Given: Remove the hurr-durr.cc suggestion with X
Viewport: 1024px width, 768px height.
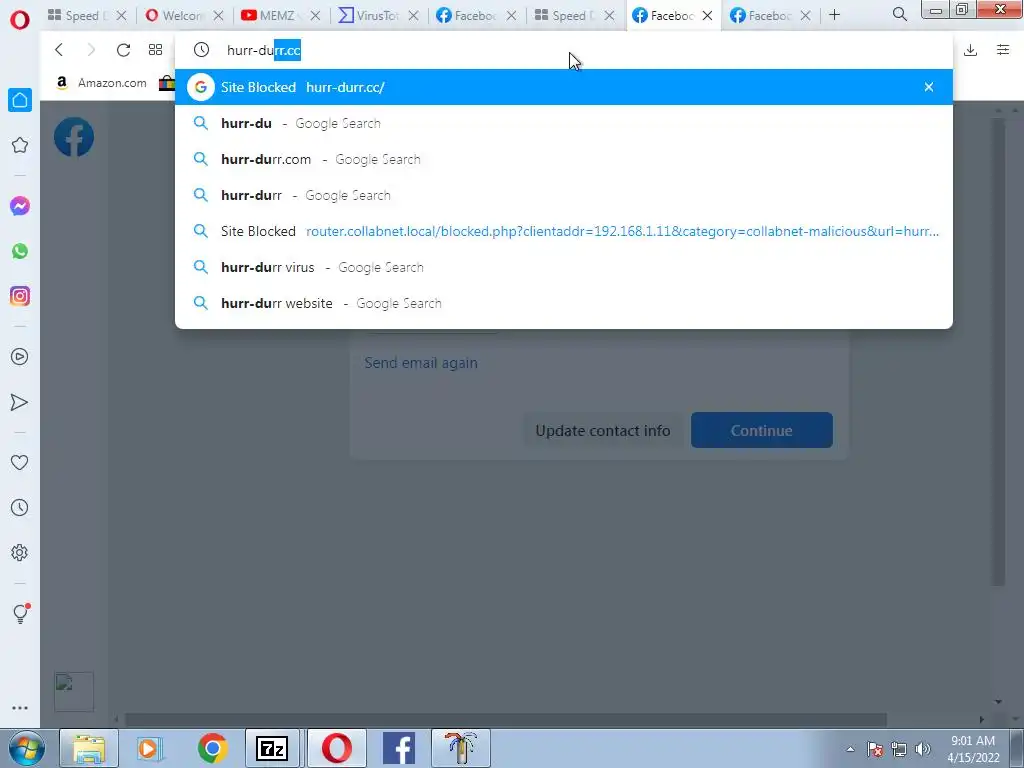Looking at the screenshot, I should click(x=929, y=87).
